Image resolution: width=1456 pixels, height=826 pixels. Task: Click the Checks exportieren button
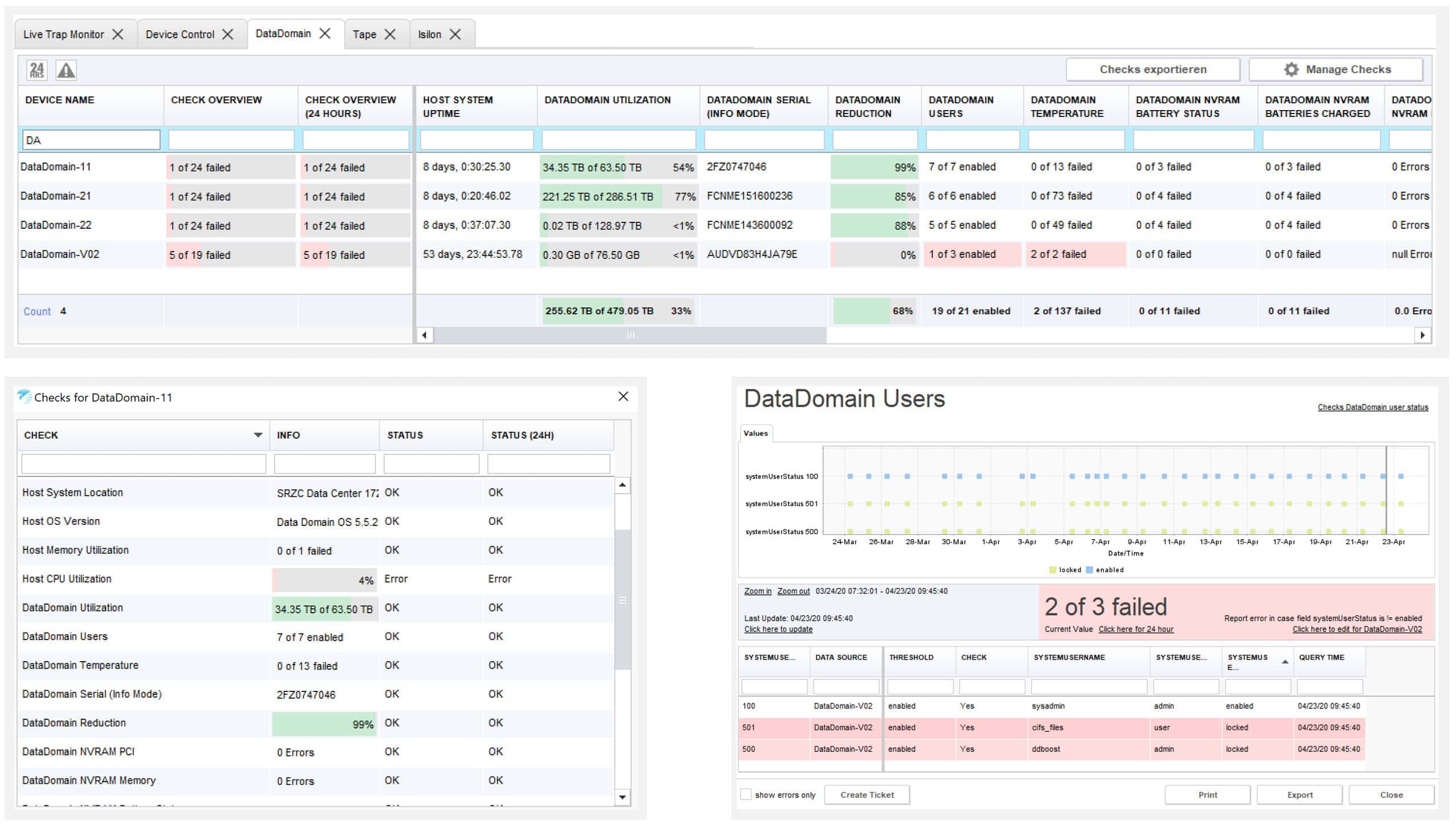tap(1152, 70)
